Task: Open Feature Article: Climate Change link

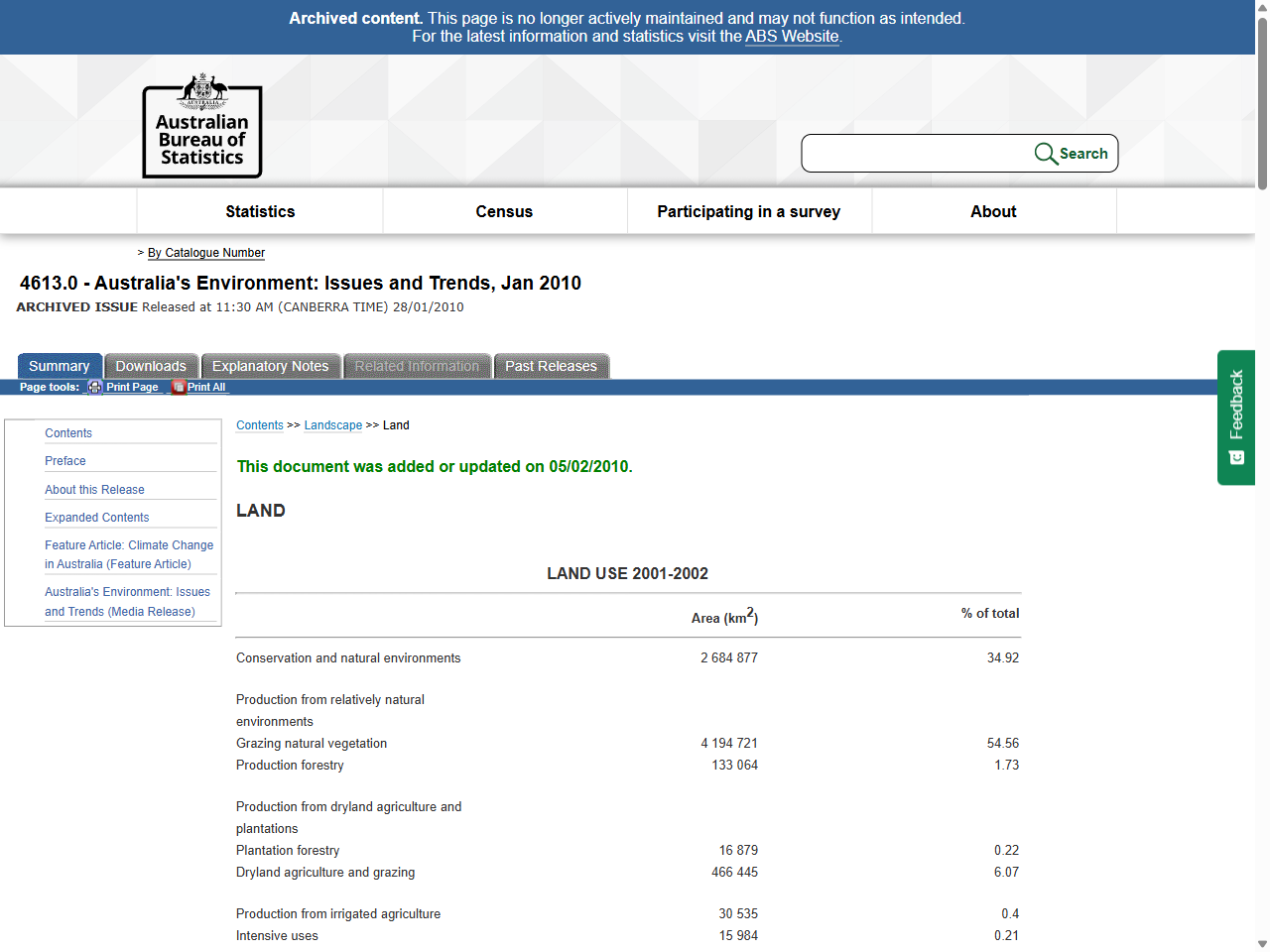Action: click(129, 554)
